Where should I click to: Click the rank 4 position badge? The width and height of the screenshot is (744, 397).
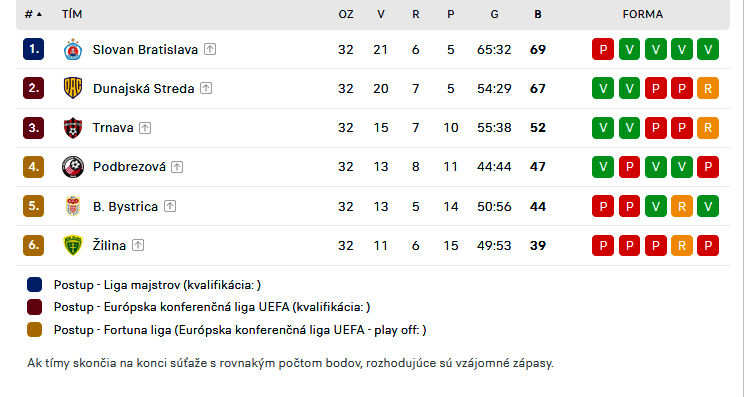click(33, 167)
